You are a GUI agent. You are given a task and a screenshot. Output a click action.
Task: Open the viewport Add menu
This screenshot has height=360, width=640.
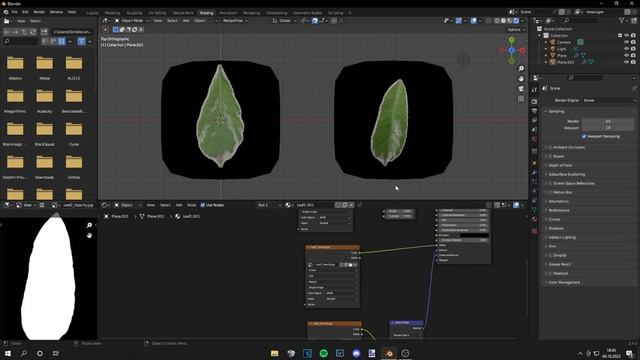click(186, 20)
